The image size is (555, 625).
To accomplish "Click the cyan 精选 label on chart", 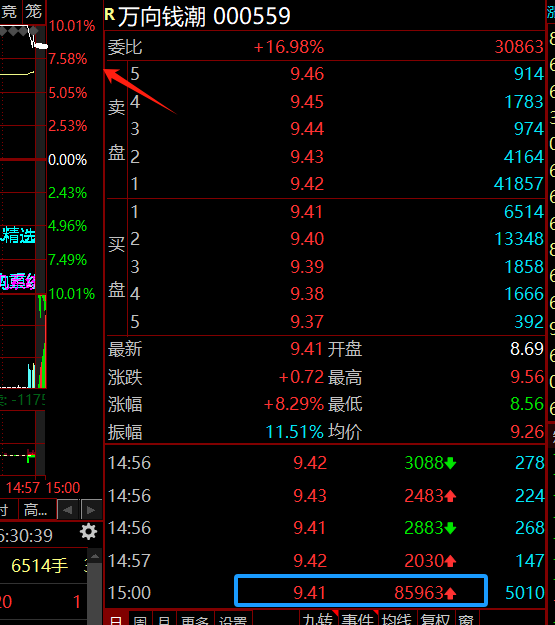I will tap(18, 235).
